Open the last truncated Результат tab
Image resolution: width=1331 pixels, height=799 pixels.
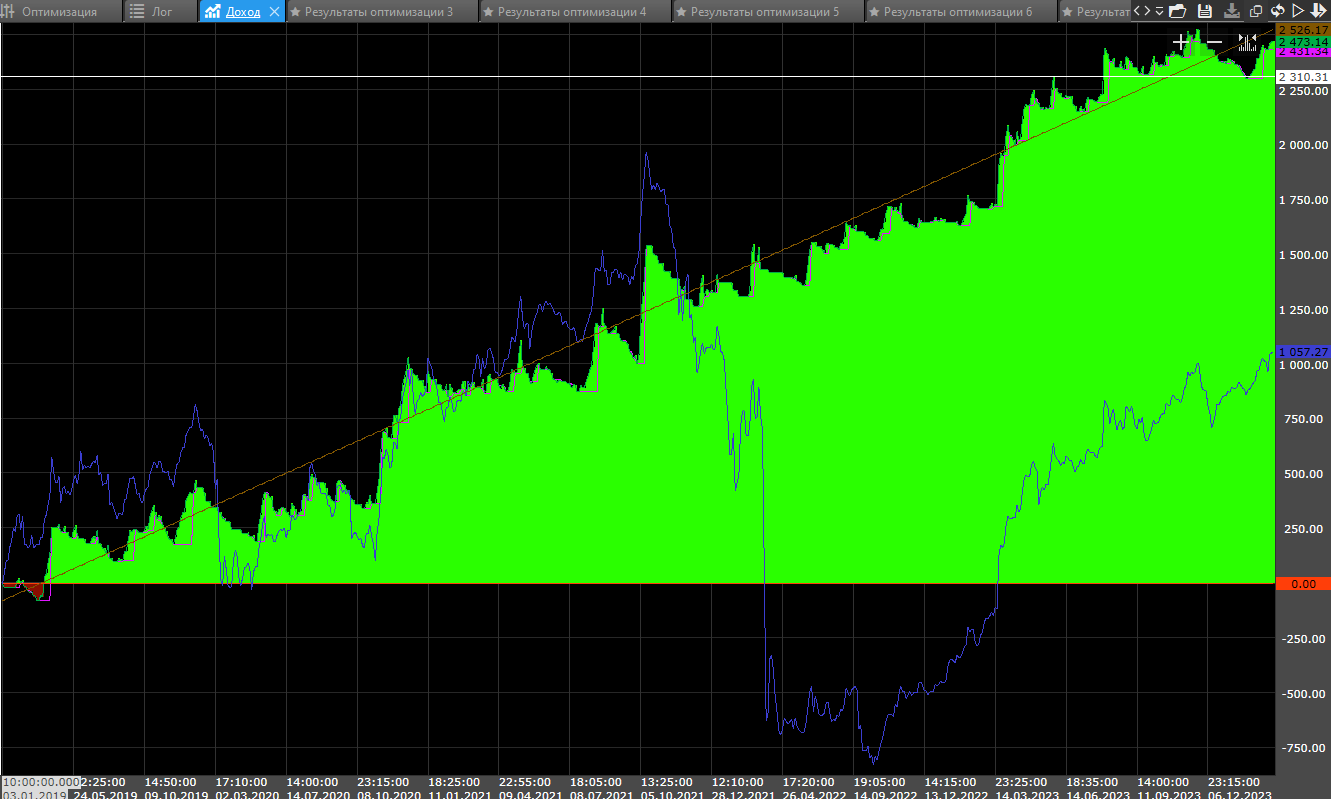[1094, 12]
